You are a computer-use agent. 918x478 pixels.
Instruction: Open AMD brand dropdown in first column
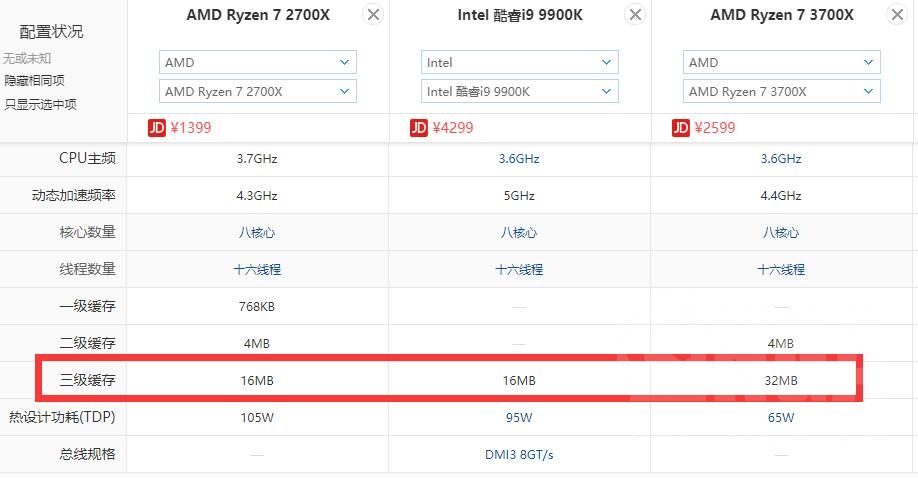[257, 62]
